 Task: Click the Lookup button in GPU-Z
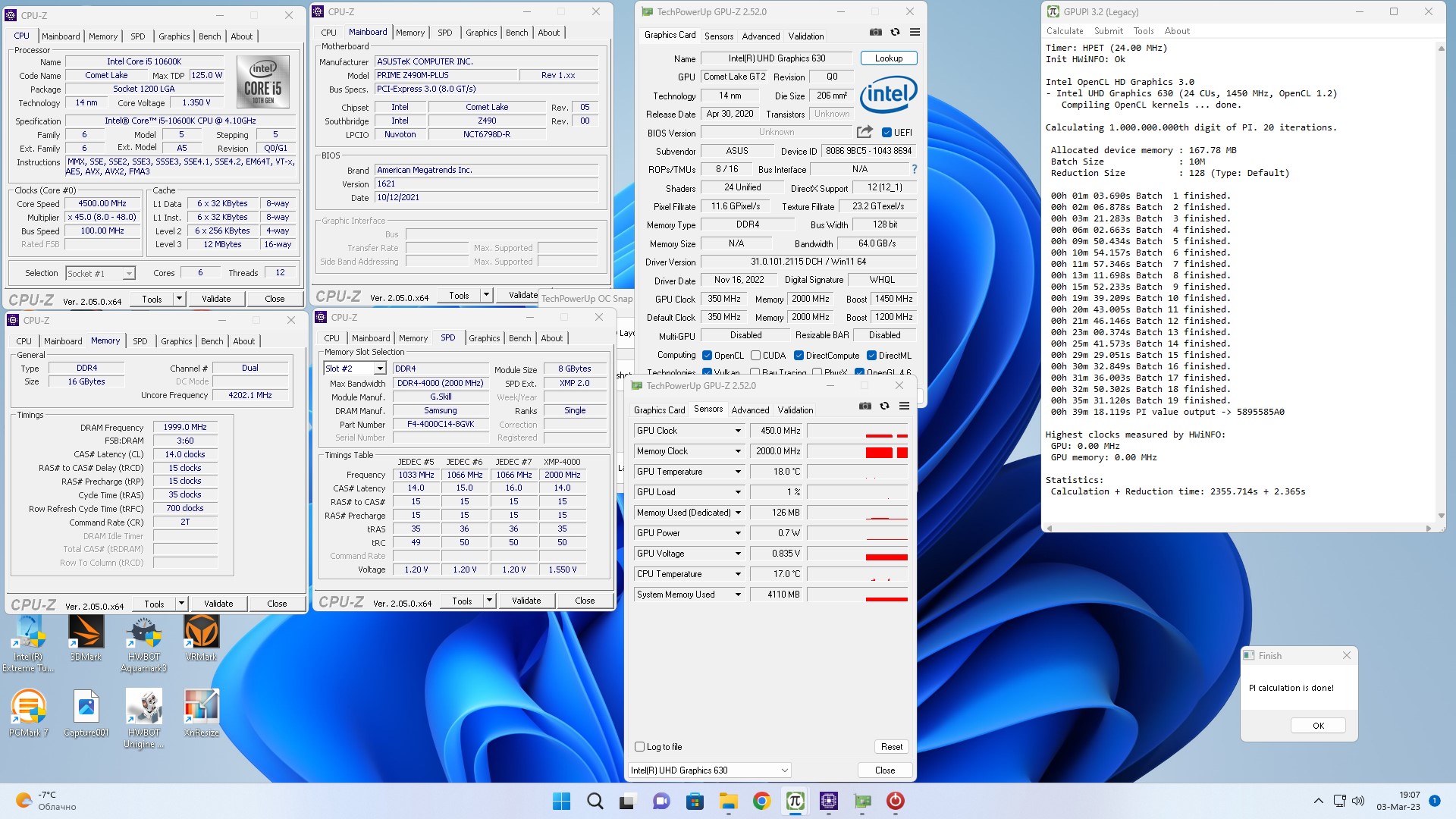point(889,58)
